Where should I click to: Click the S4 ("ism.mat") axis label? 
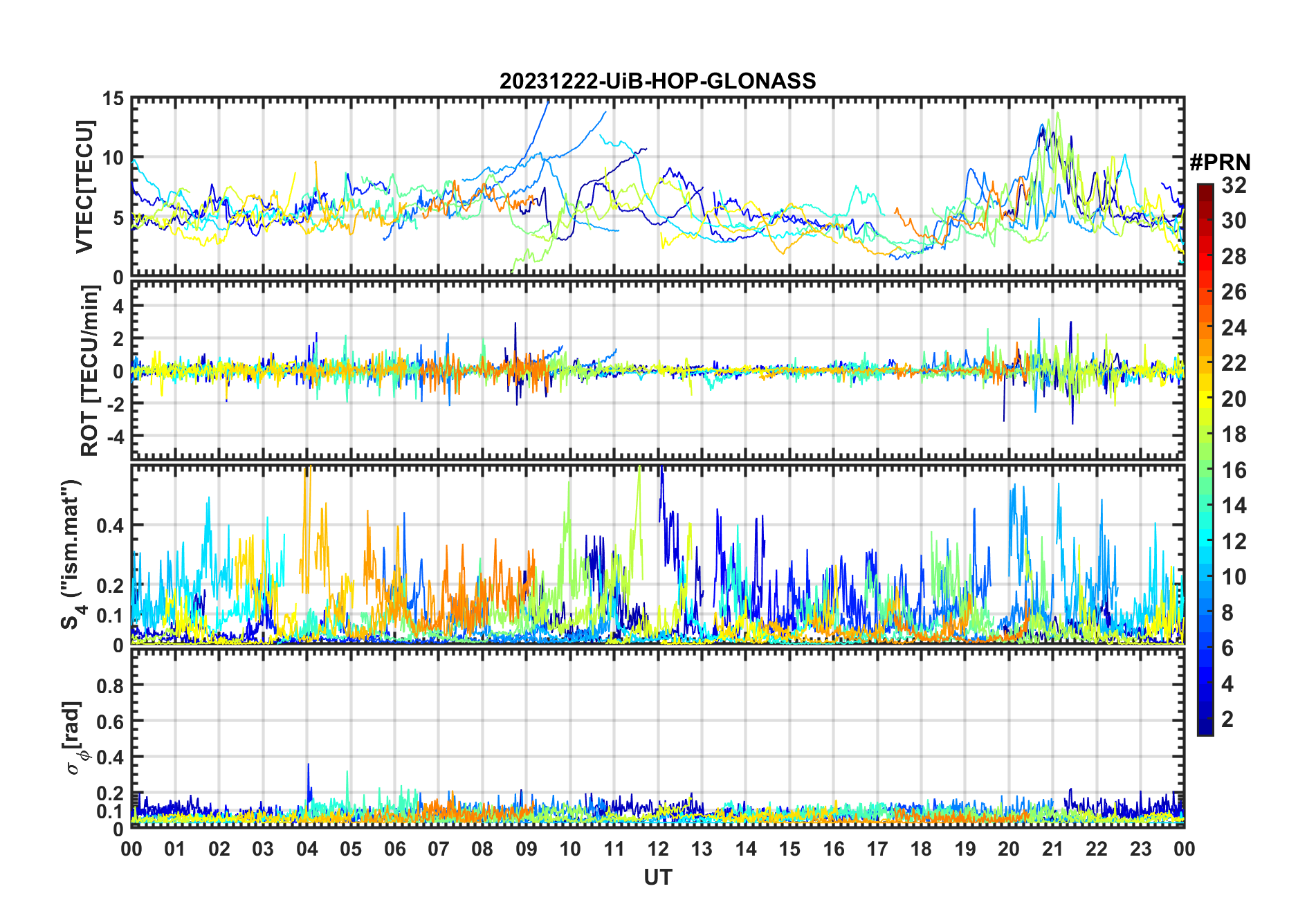click(72, 555)
